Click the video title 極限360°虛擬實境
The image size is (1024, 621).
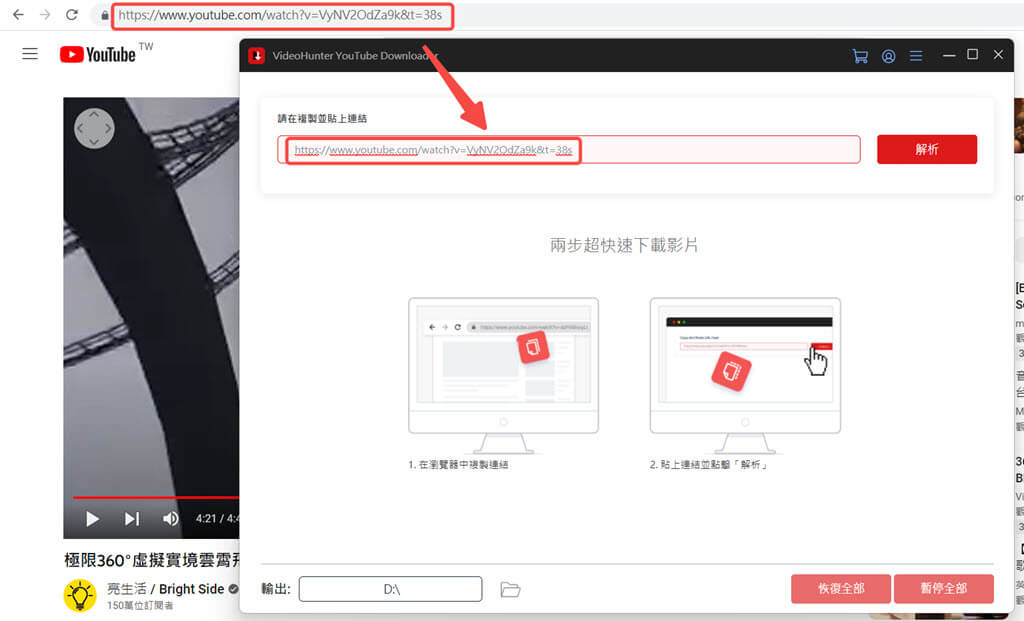152,560
